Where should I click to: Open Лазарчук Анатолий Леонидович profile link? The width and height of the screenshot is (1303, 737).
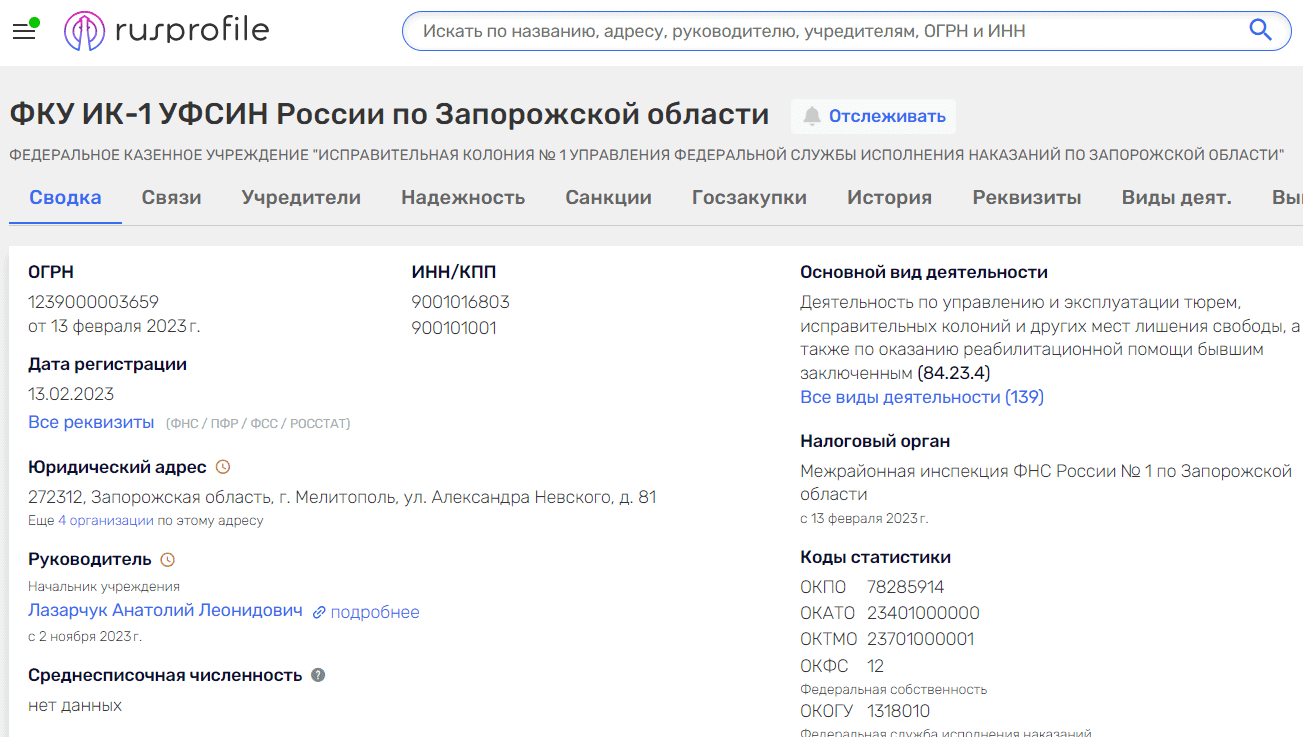point(165,610)
